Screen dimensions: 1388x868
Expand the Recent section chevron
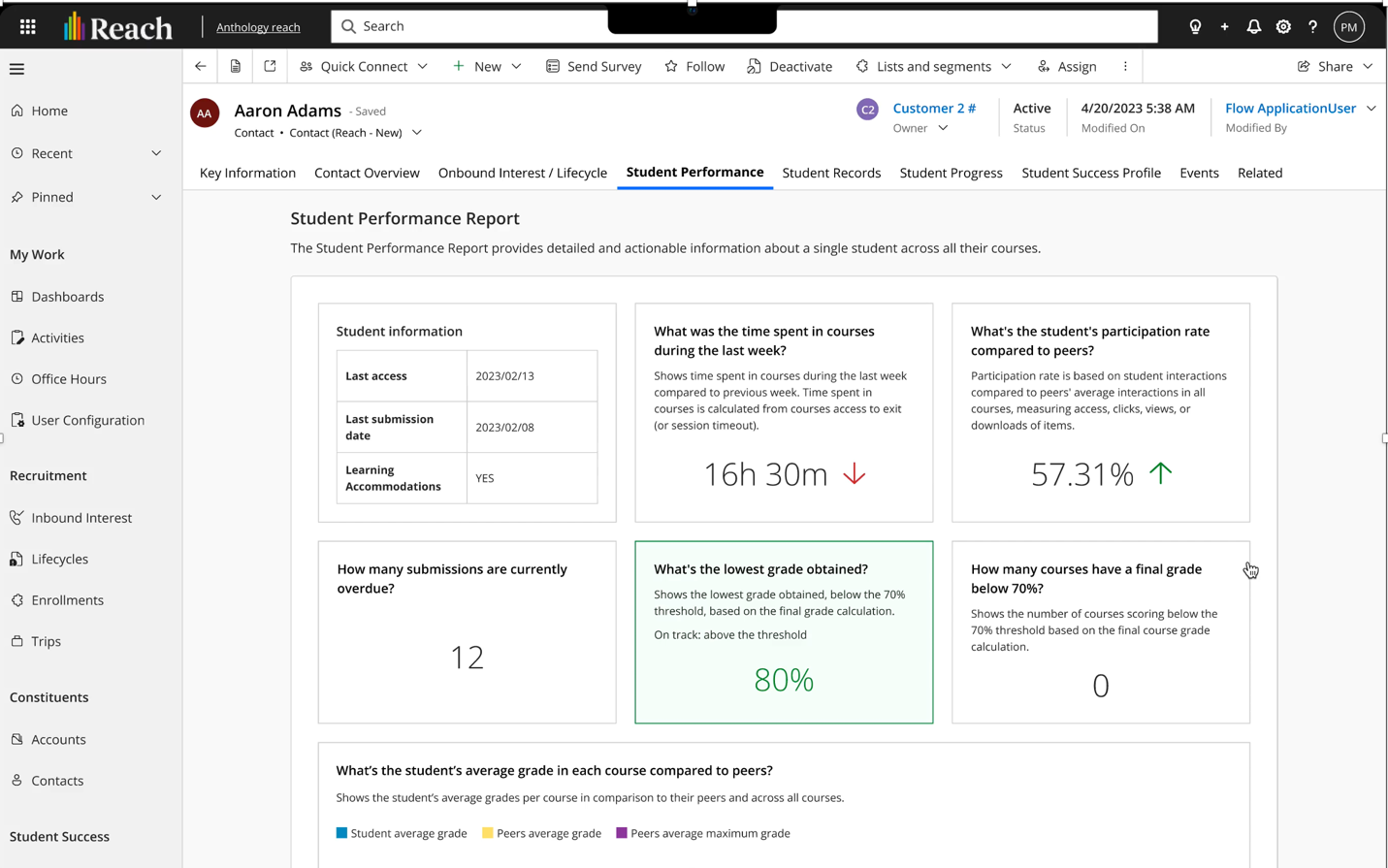click(x=156, y=153)
